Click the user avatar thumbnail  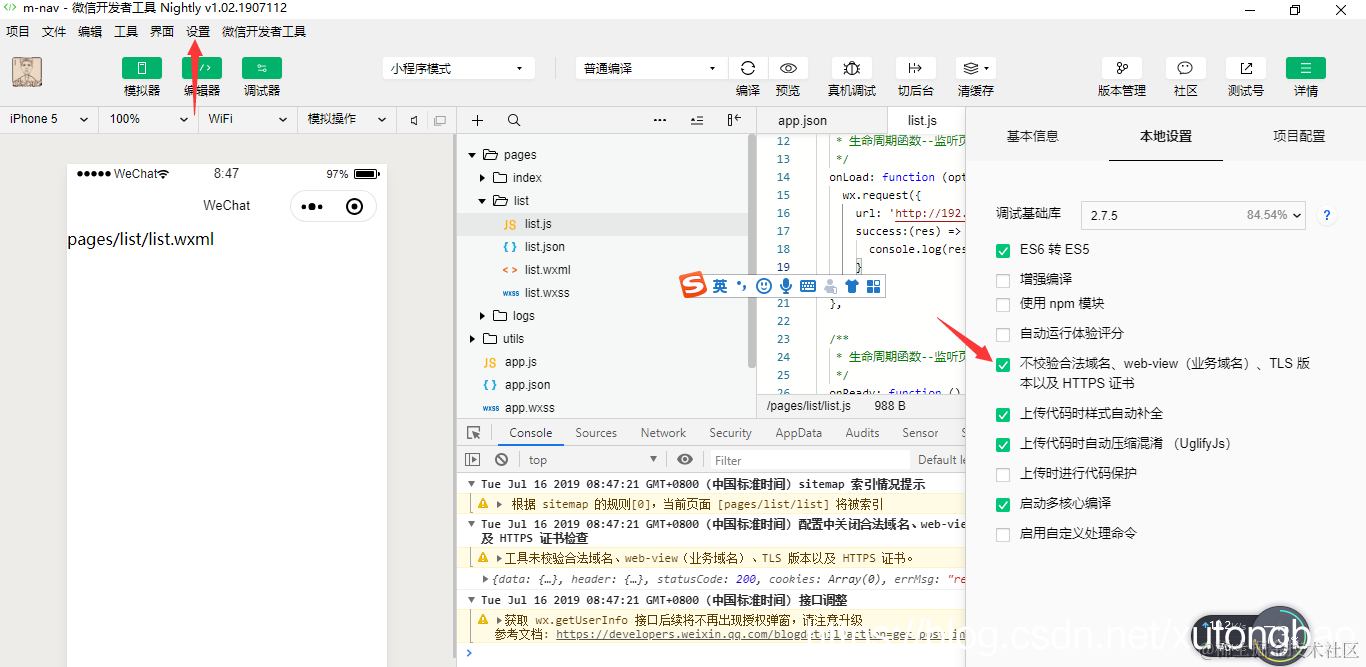(x=27, y=71)
